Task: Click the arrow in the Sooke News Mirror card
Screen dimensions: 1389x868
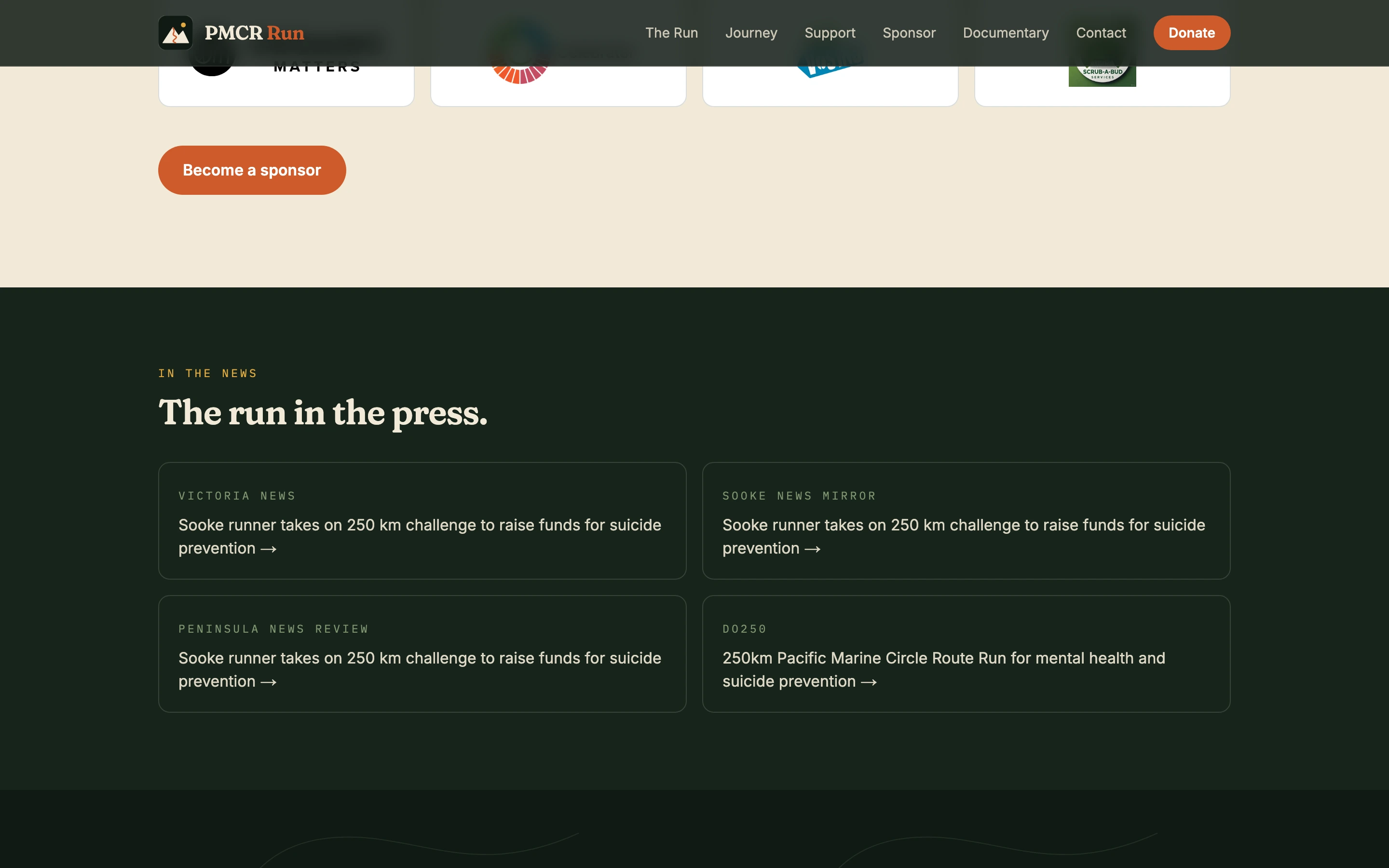Action: (812, 549)
